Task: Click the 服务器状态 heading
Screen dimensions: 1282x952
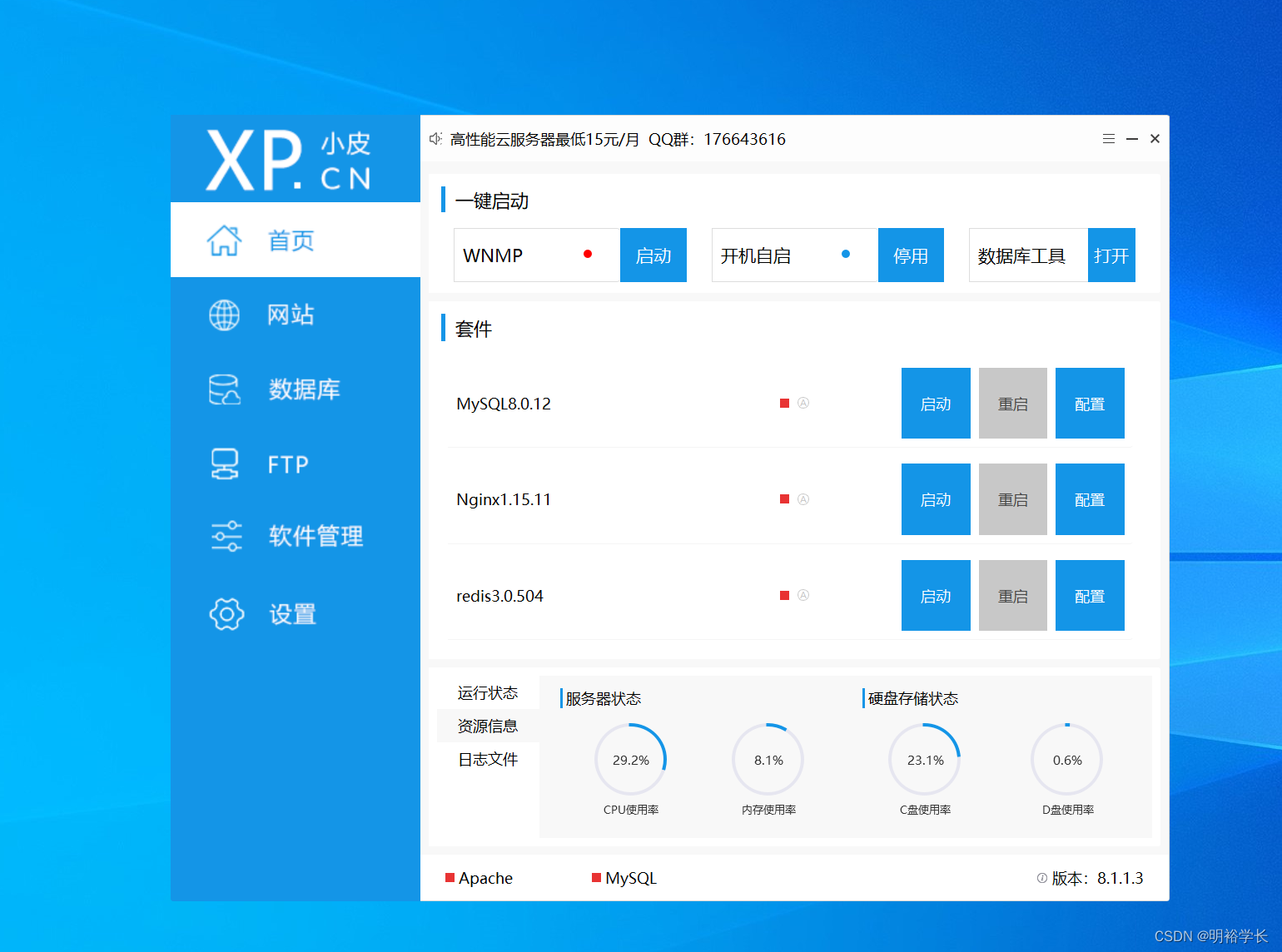Action: click(604, 698)
